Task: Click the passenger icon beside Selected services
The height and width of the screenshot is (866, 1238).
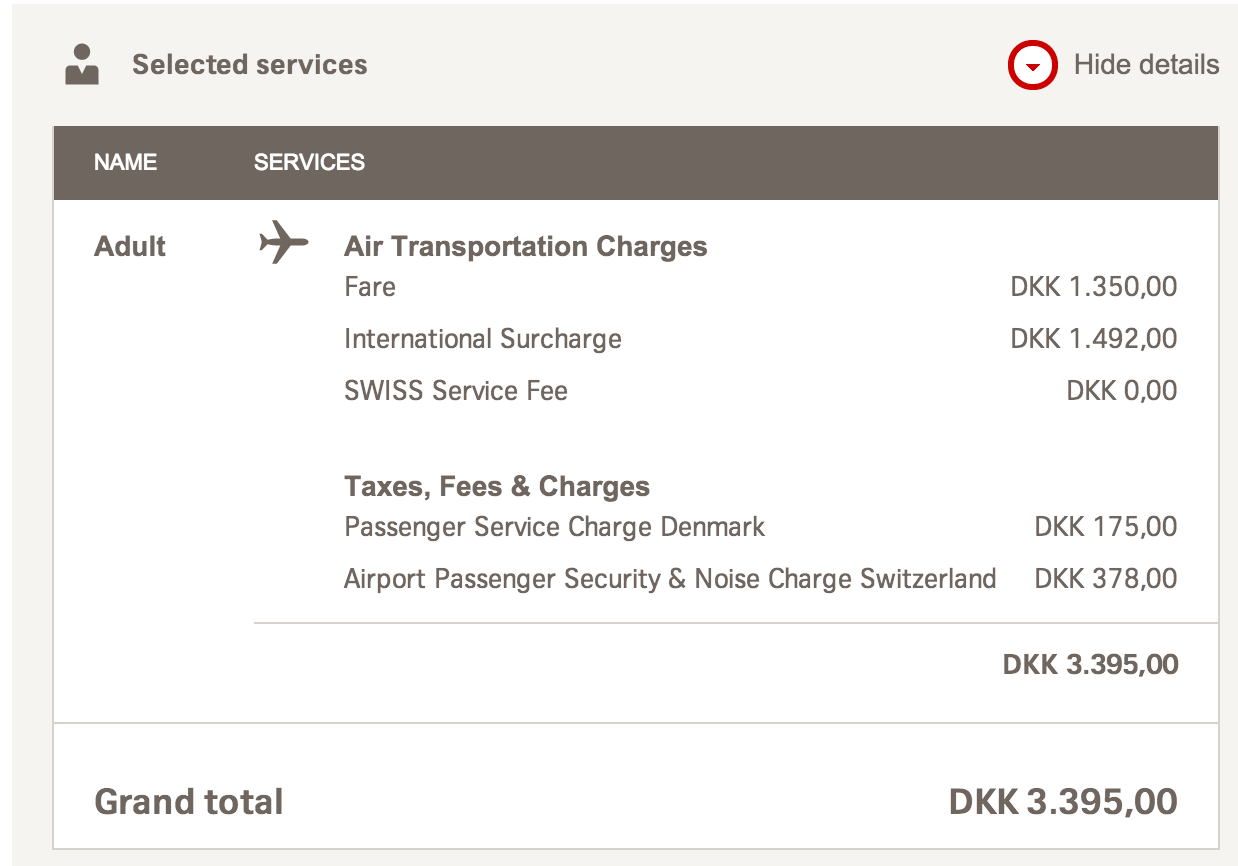Action: click(x=82, y=65)
